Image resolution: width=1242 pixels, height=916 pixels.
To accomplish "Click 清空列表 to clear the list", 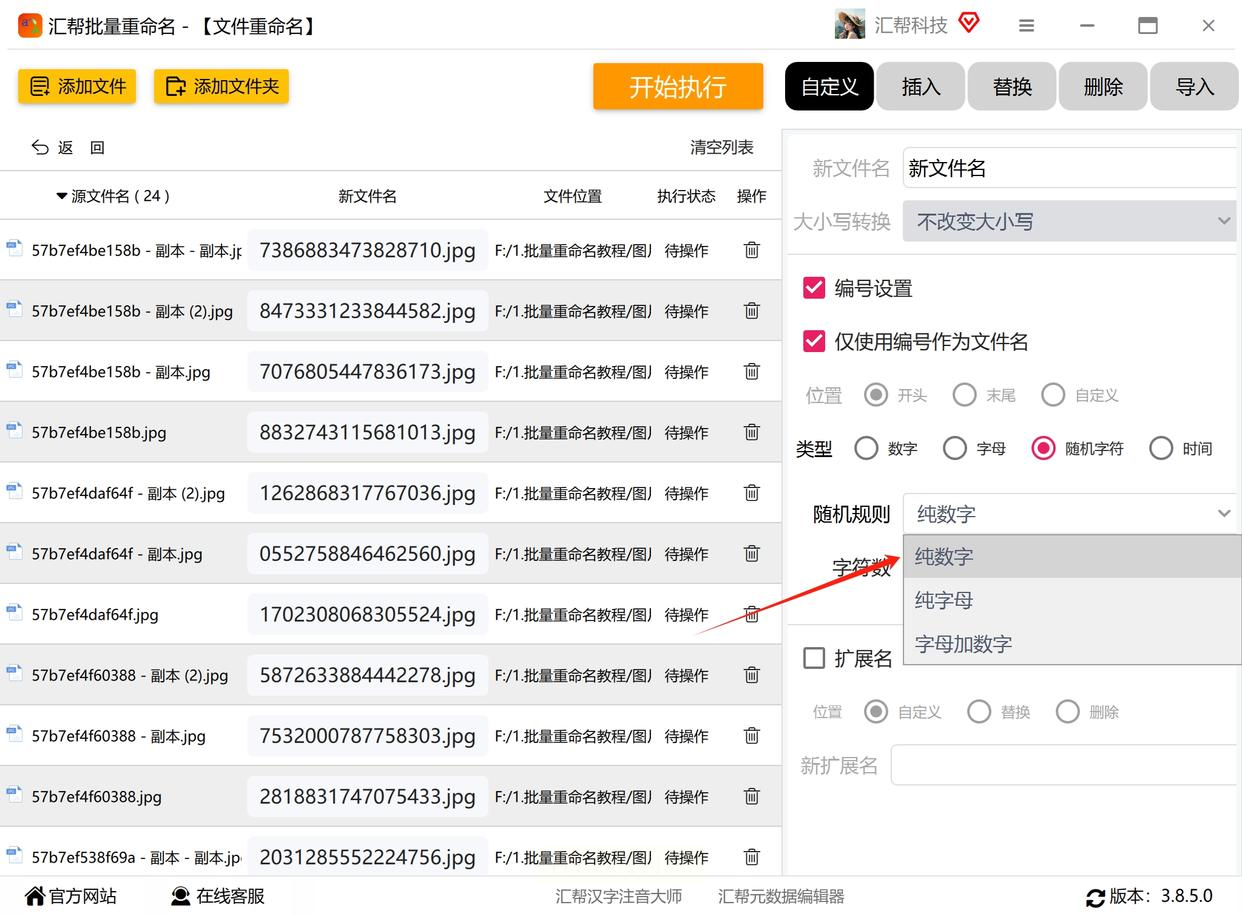I will [x=721, y=147].
